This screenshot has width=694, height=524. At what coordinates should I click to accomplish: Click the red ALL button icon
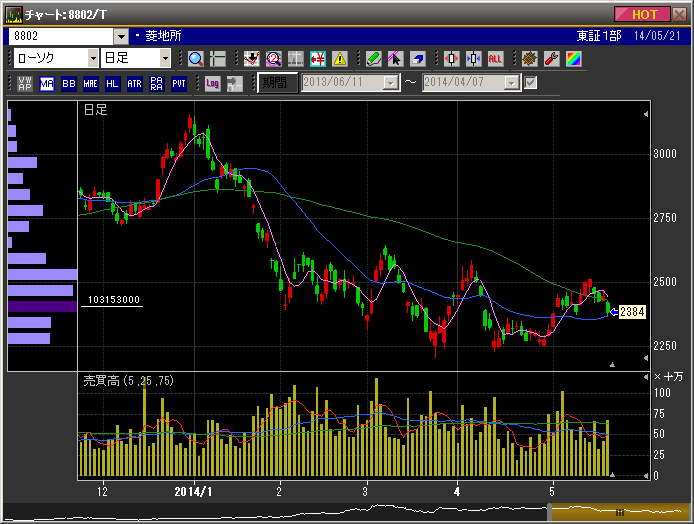tap(495, 58)
